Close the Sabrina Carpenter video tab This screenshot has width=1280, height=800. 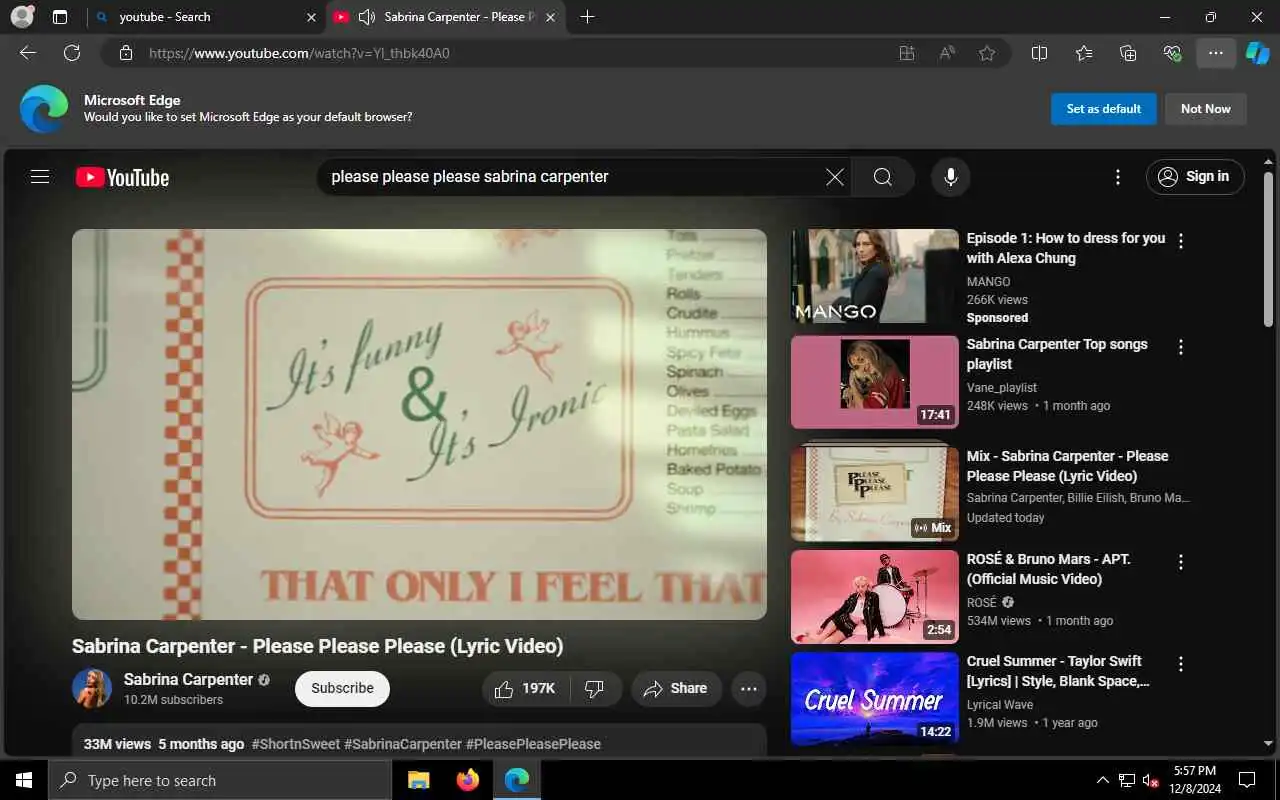[x=550, y=17]
